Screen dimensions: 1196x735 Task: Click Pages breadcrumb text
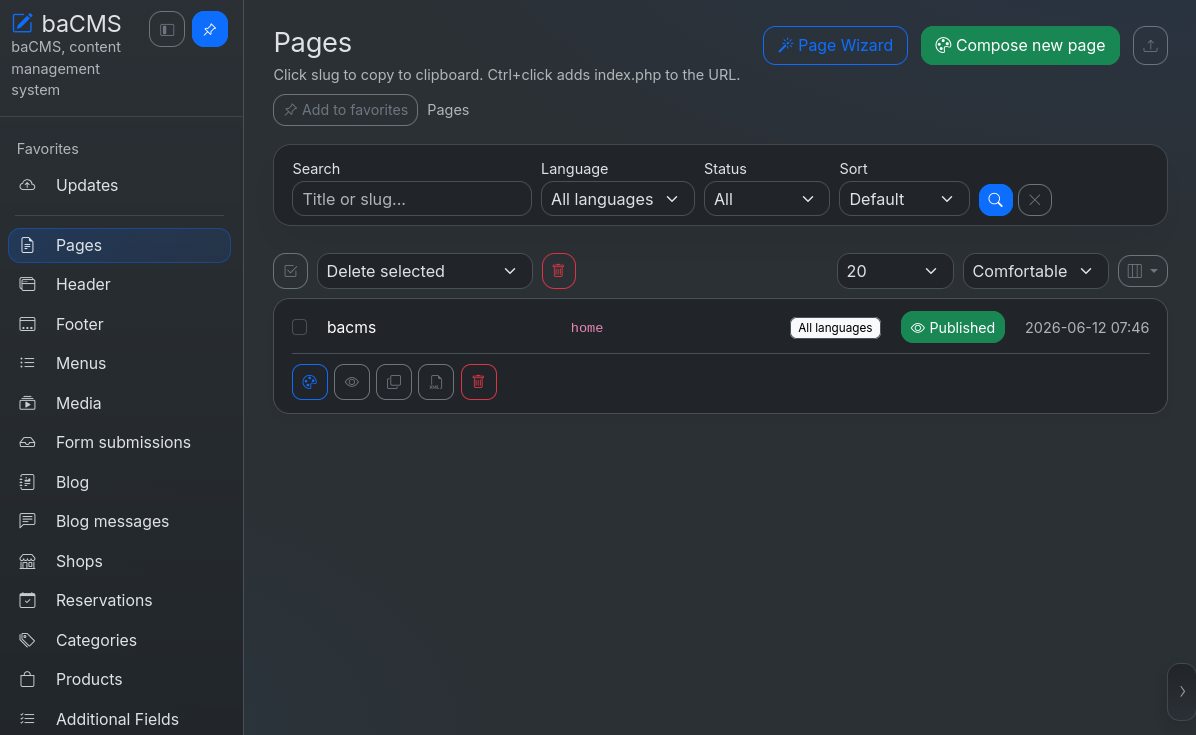pyautogui.click(x=448, y=110)
